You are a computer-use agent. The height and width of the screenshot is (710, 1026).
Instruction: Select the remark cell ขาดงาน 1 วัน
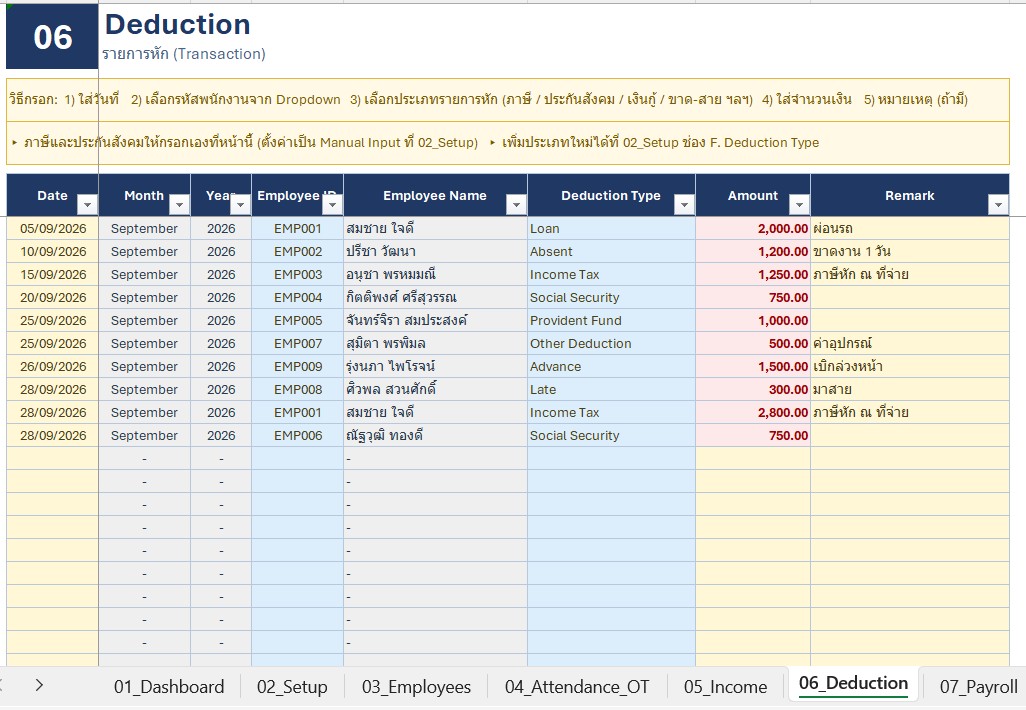[910, 251]
